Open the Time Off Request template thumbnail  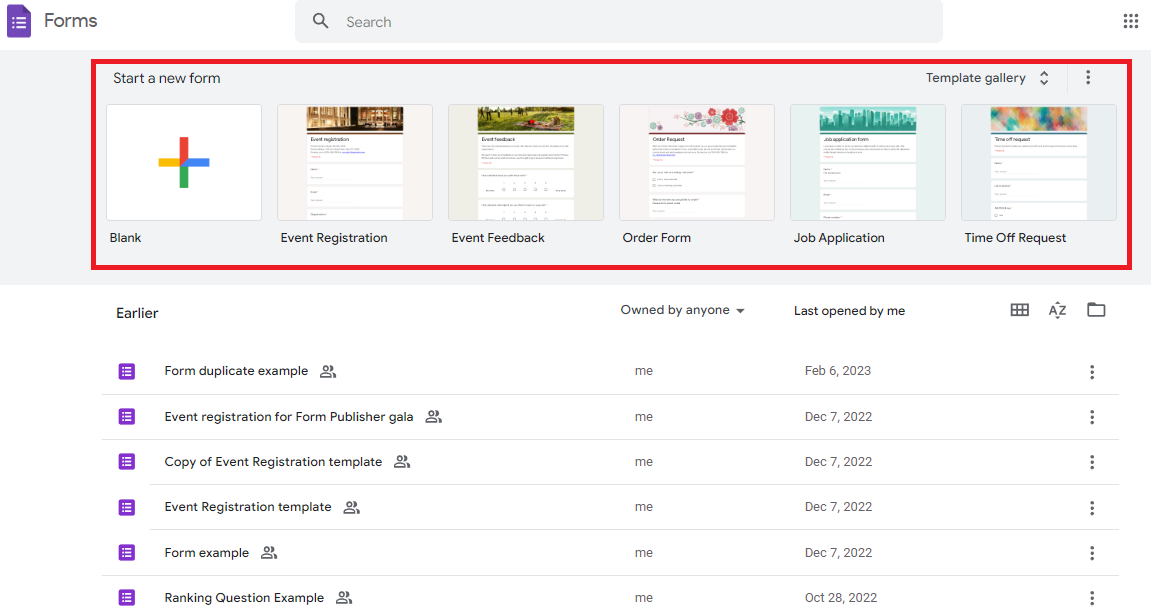pyautogui.click(x=1039, y=162)
